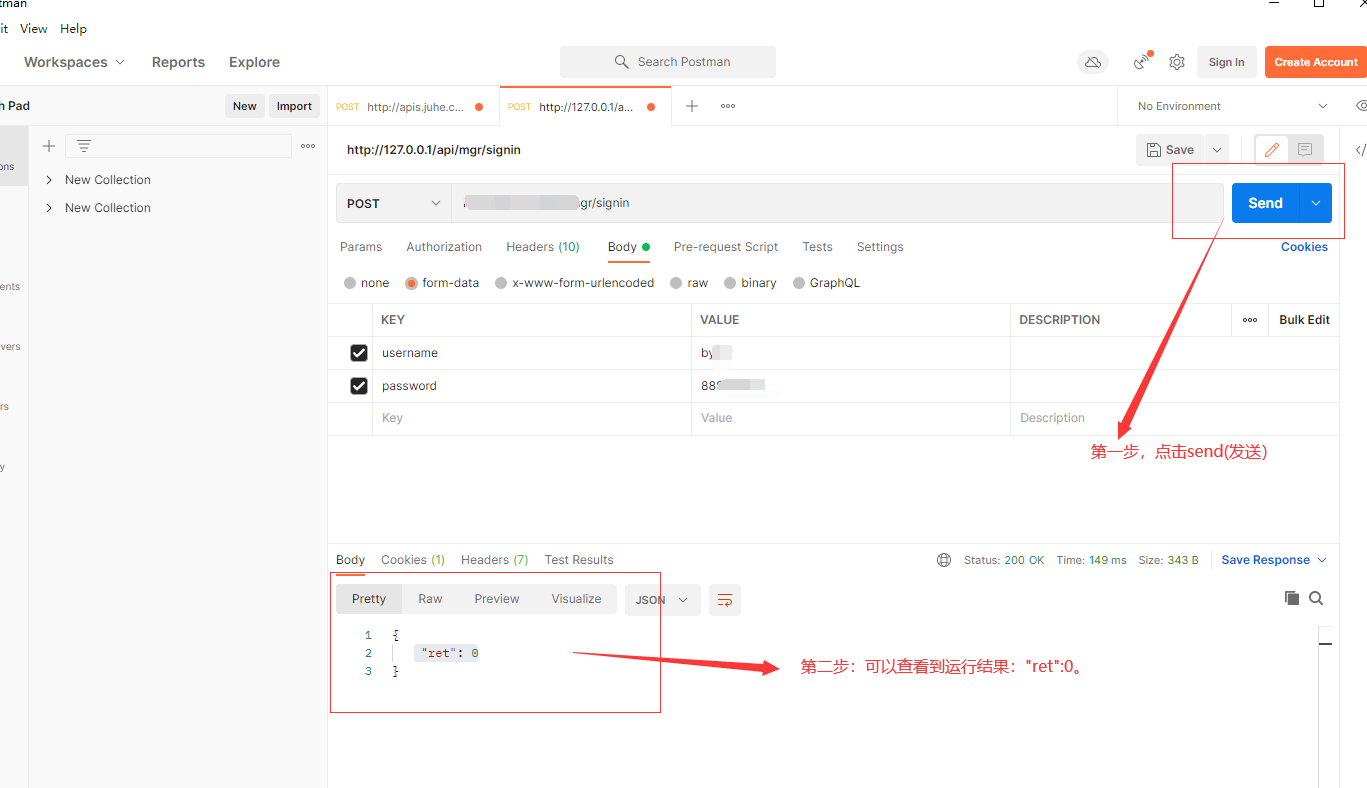Open the Help menu
The image size is (1367, 788).
pyautogui.click(x=73, y=29)
